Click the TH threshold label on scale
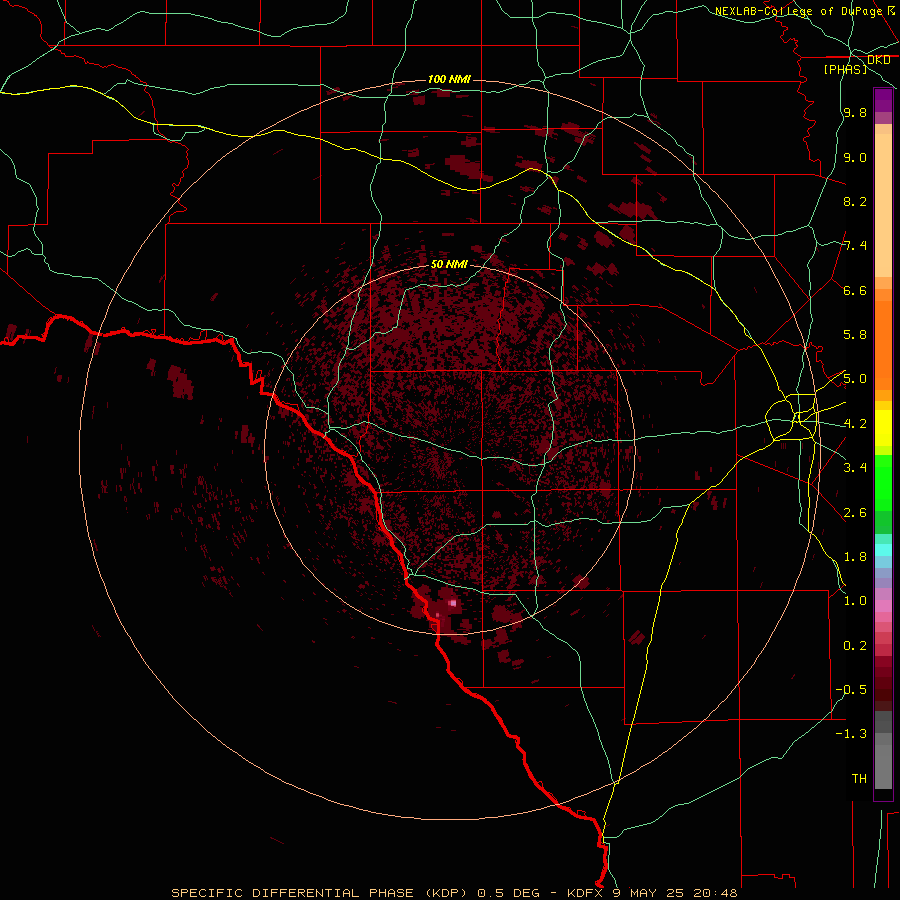The width and height of the screenshot is (900, 900). [x=859, y=779]
